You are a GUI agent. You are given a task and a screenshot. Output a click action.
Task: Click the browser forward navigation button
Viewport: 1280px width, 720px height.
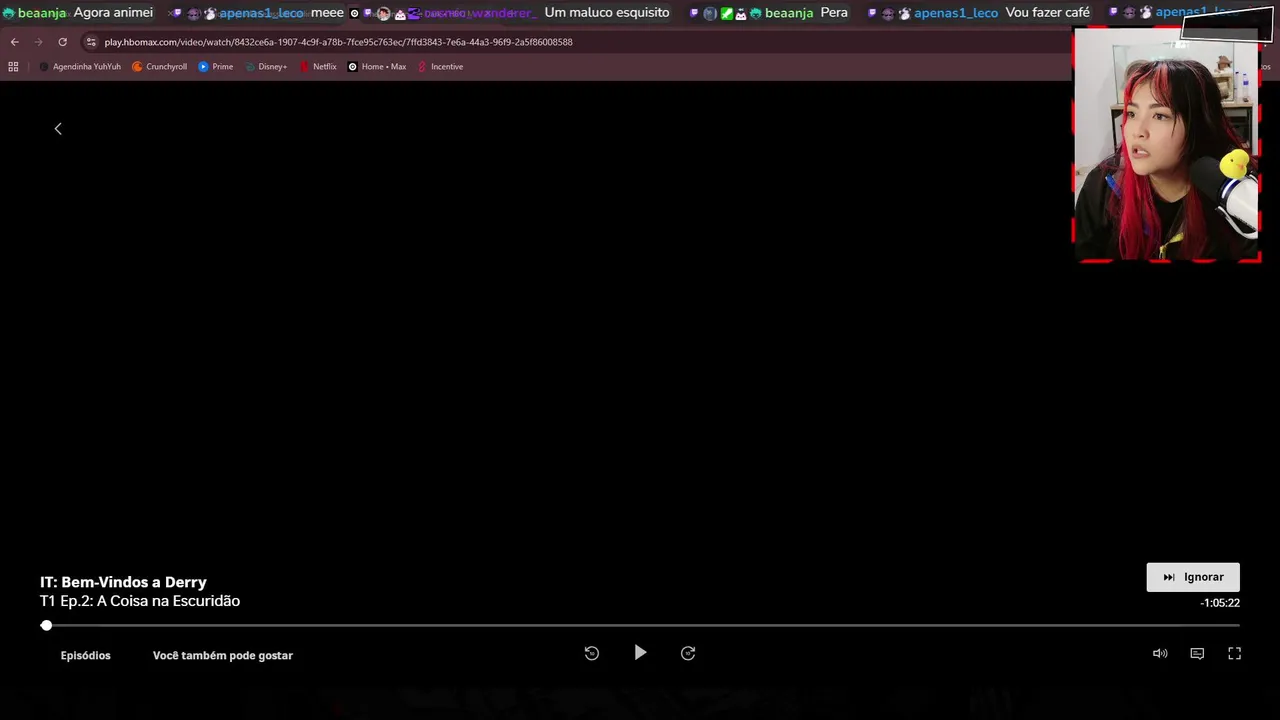(38, 42)
